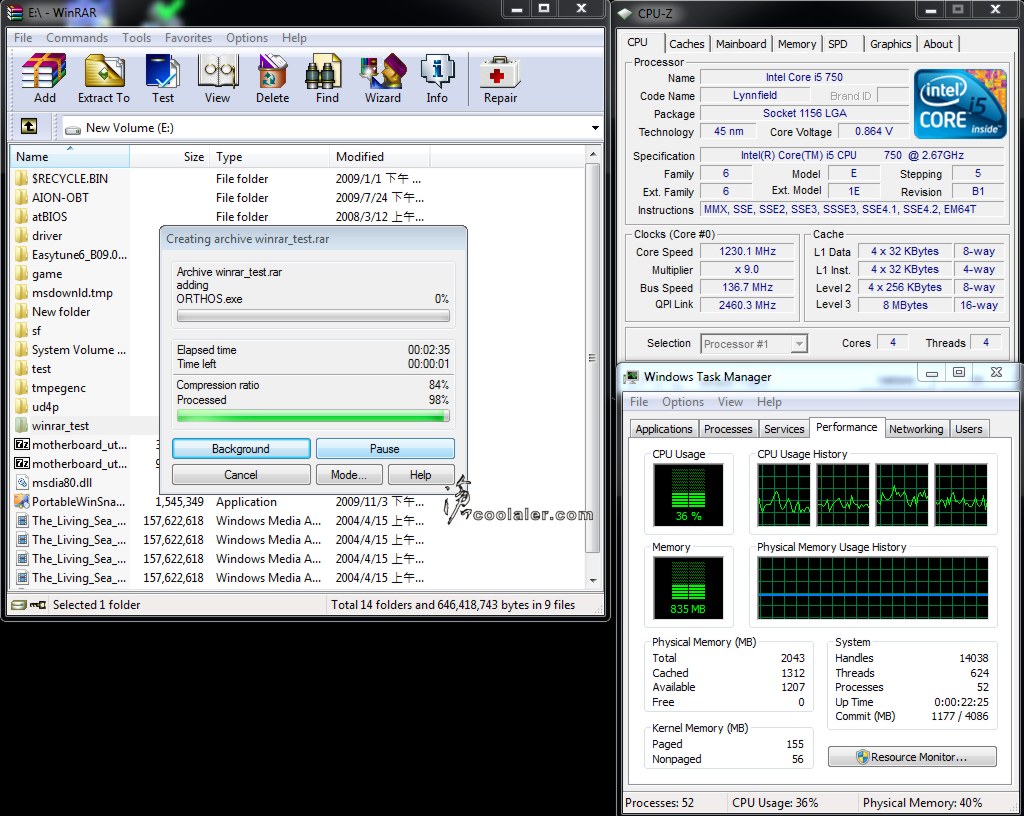This screenshot has height=816, width=1024.
Task: Select the msdia80.dll file icon
Action: (22, 482)
